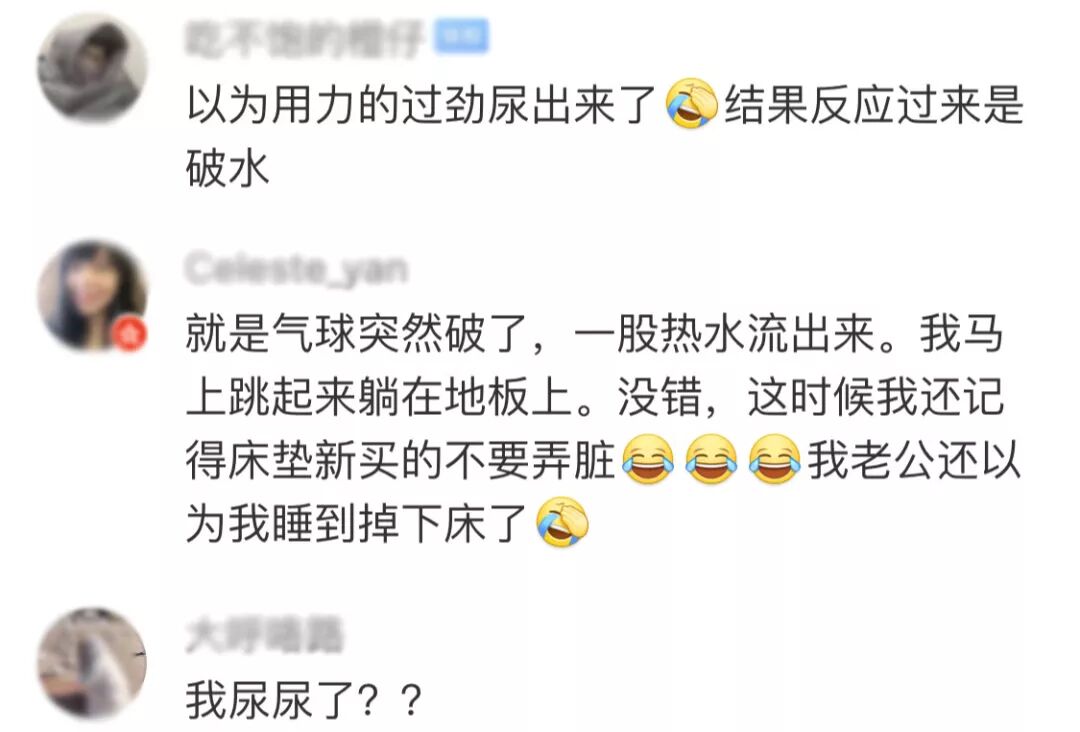Tap the facepalm emoji after 掉下床了
This screenshot has width=1080, height=732.
tap(563, 523)
